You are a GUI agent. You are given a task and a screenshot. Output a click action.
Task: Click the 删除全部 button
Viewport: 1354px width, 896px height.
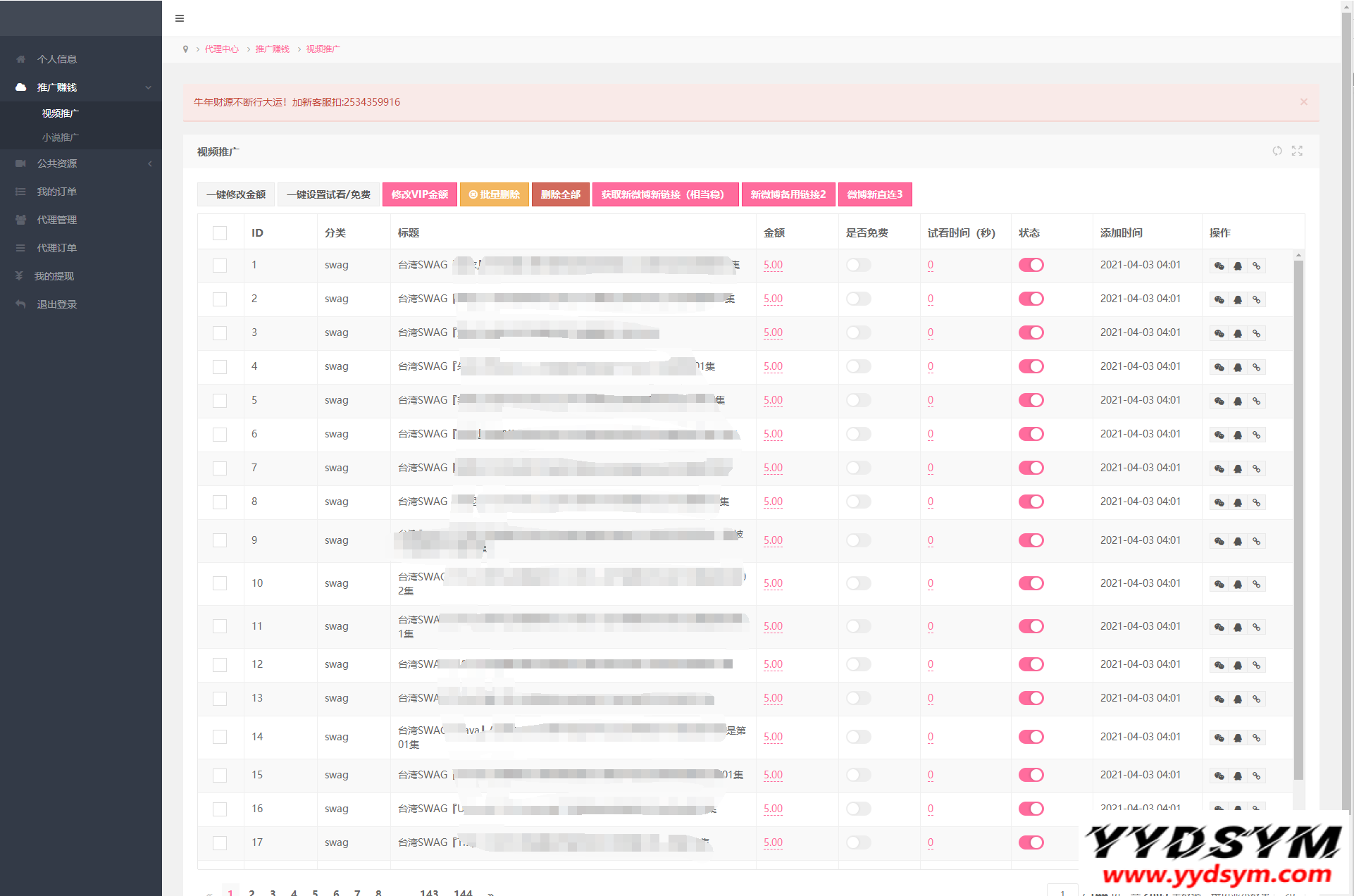coord(560,194)
